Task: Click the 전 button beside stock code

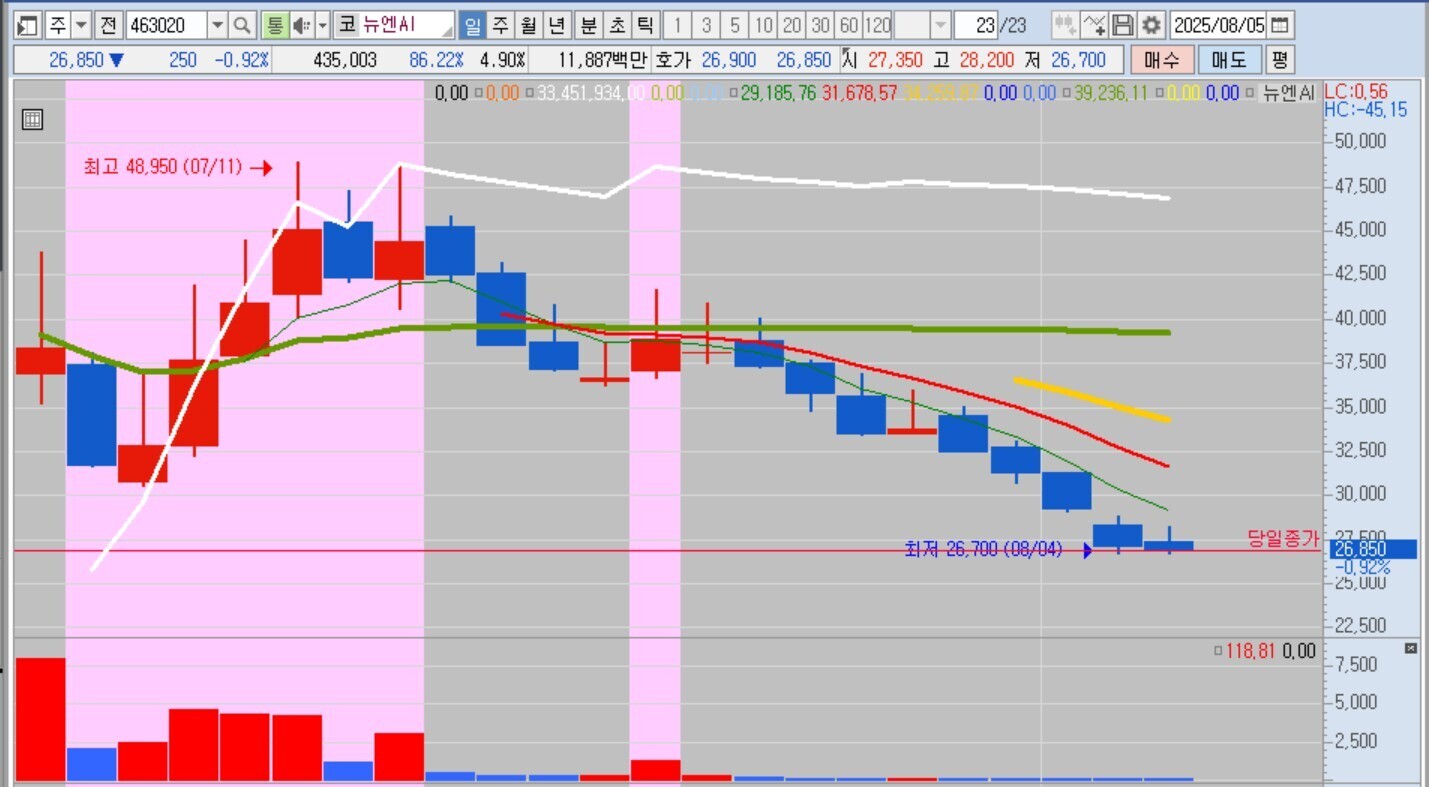Action: (109, 25)
